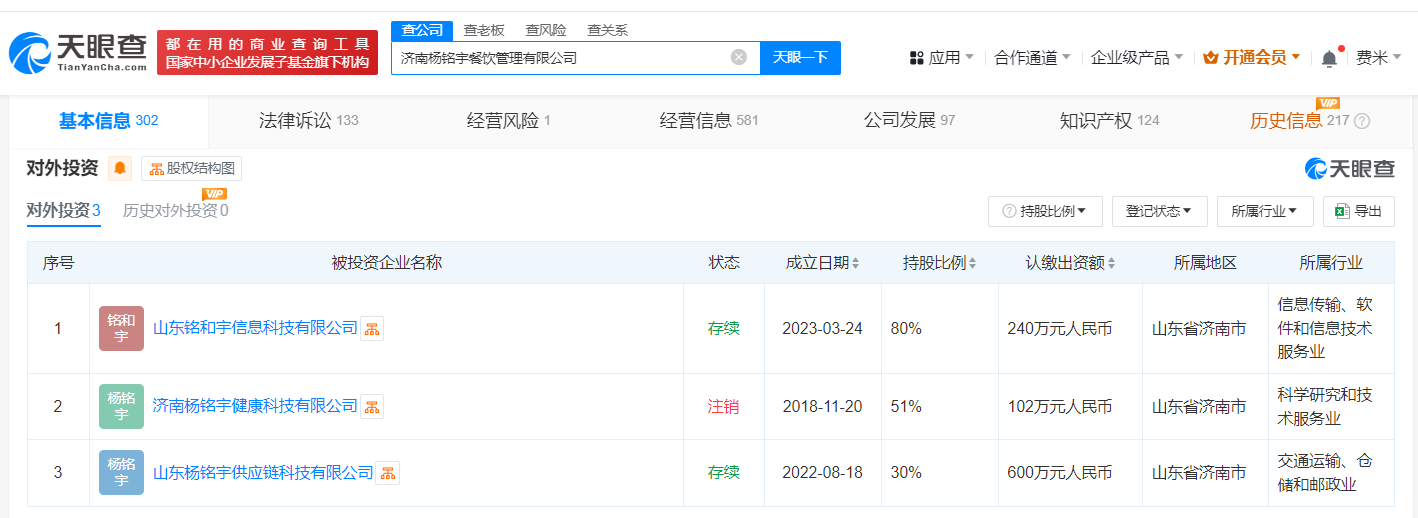Click the 天眼一下 search button
The width and height of the screenshot is (1418, 518).
click(800, 57)
